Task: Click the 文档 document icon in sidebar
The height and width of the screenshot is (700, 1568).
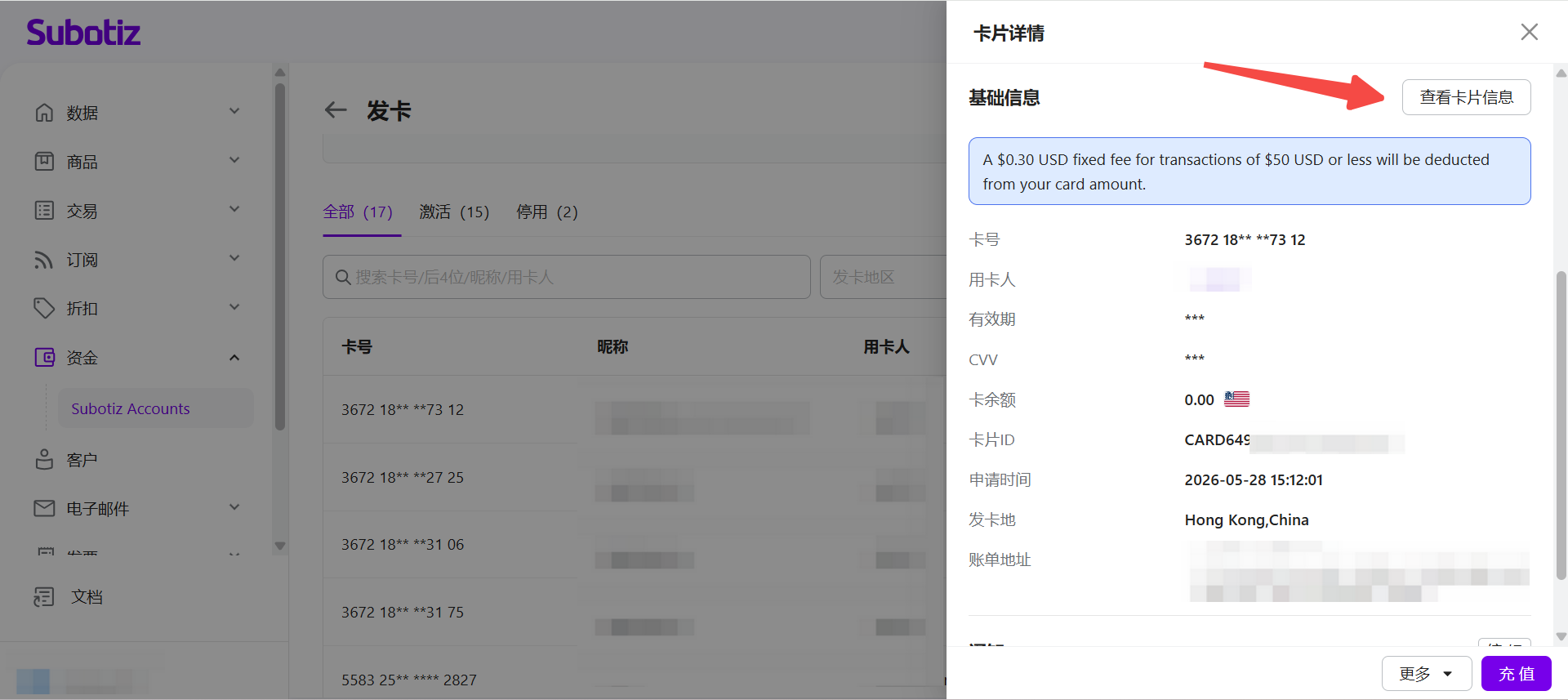Action: pyautogui.click(x=44, y=597)
